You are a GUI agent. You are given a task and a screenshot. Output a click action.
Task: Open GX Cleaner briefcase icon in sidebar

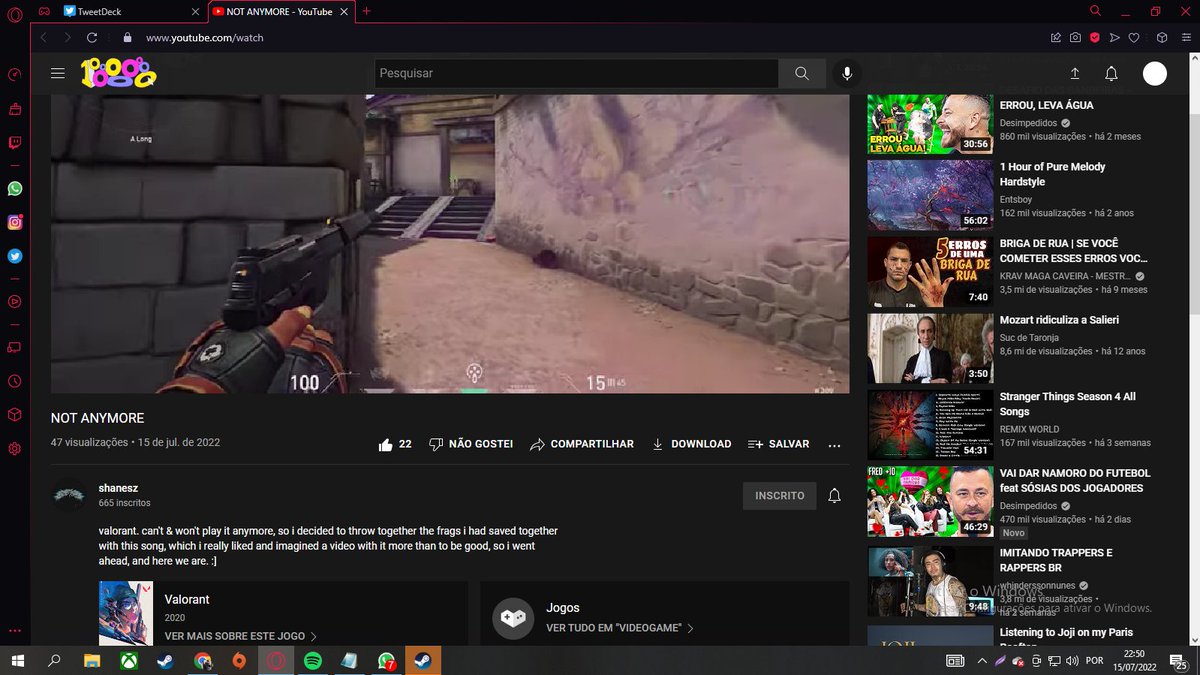pyautogui.click(x=14, y=108)
